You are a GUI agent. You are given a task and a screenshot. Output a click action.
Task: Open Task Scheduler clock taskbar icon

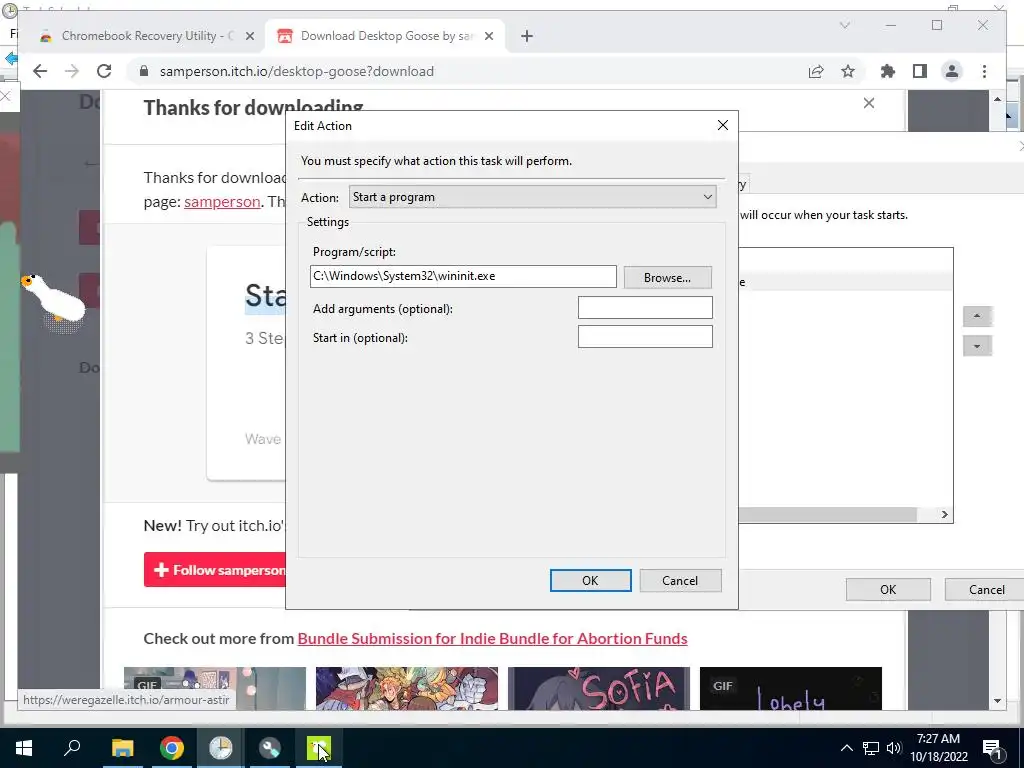coord(221,748)
